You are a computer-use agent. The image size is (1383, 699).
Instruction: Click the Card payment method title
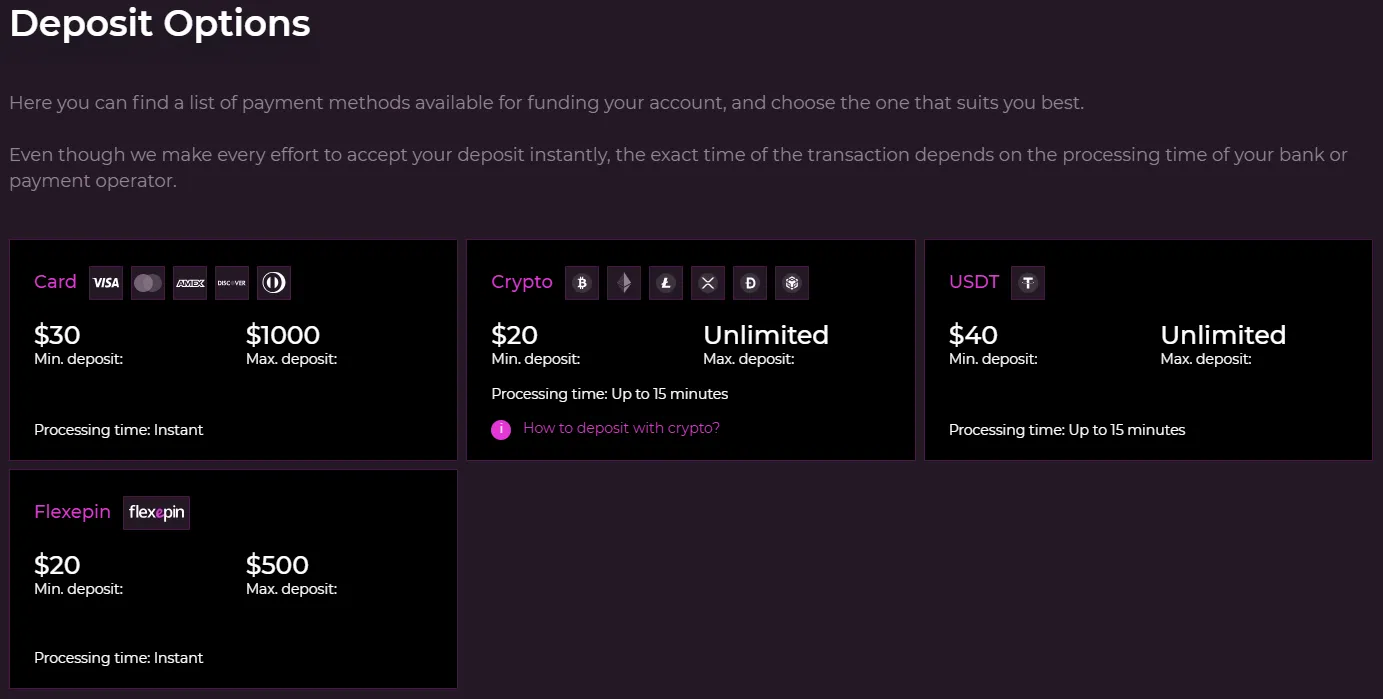[x=55, y=282]
